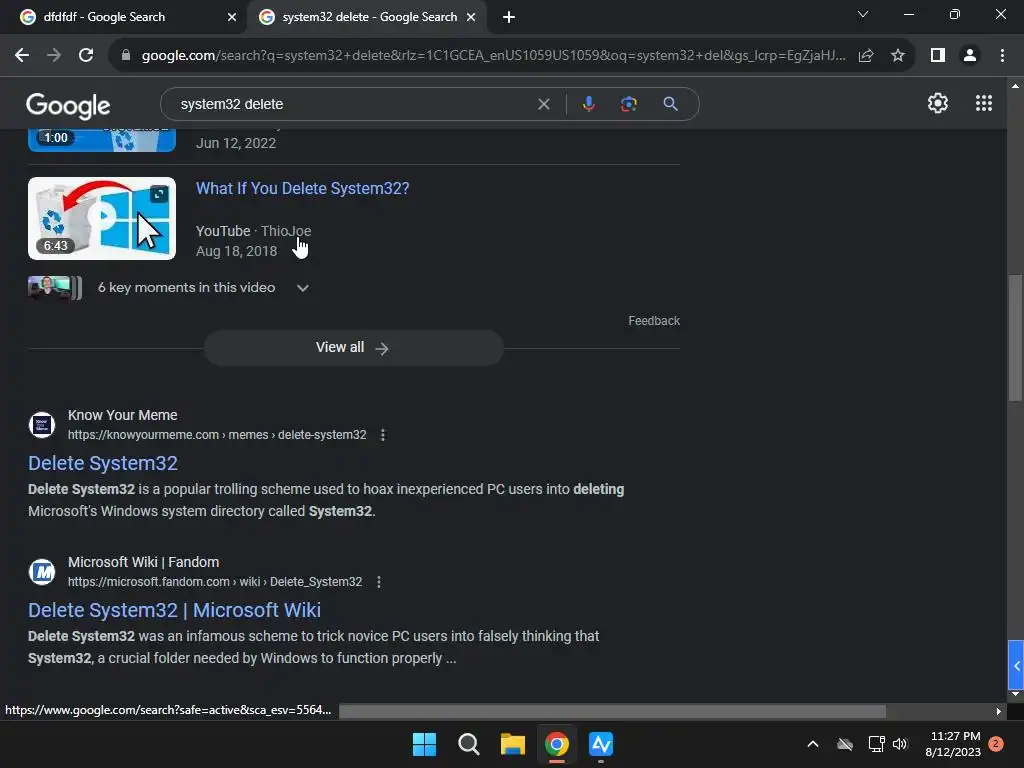
Task: Reload the current page
Action: click(86, 56)
